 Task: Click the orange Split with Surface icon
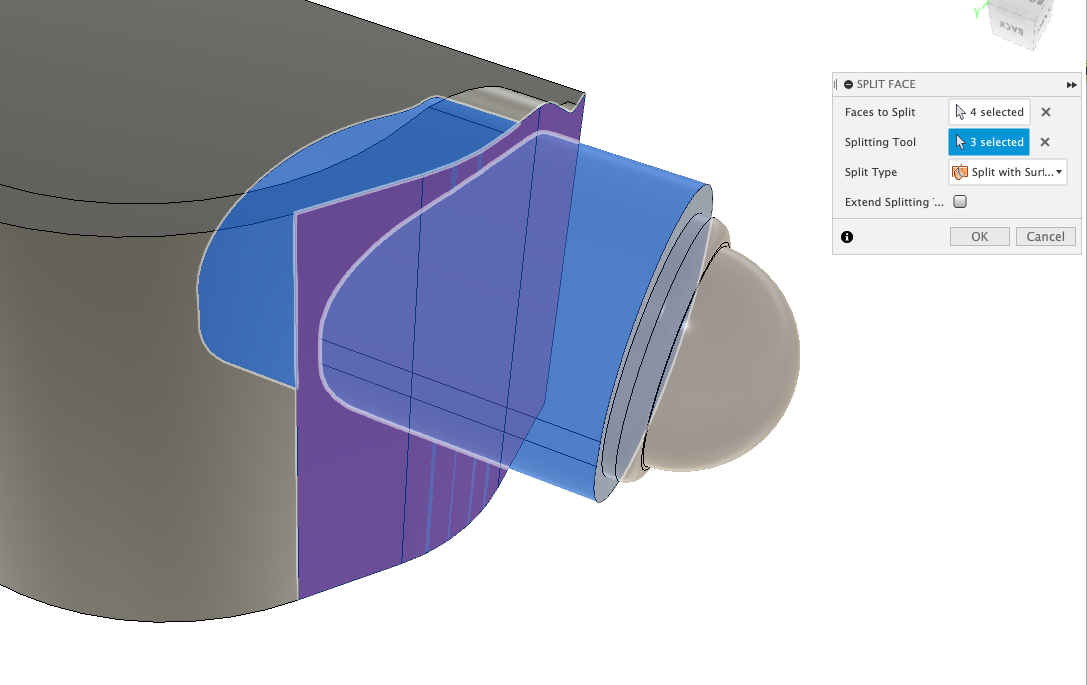click(x=962, y=172)
